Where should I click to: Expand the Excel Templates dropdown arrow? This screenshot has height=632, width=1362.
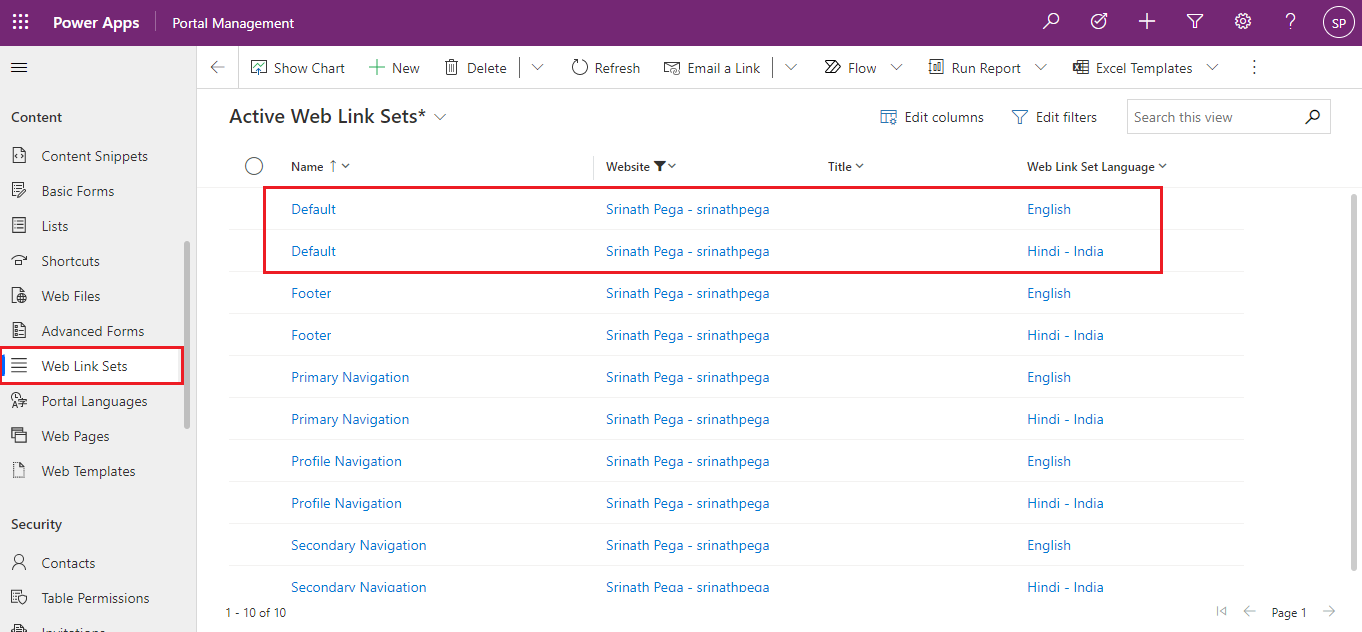click(x=1212, y=68)
